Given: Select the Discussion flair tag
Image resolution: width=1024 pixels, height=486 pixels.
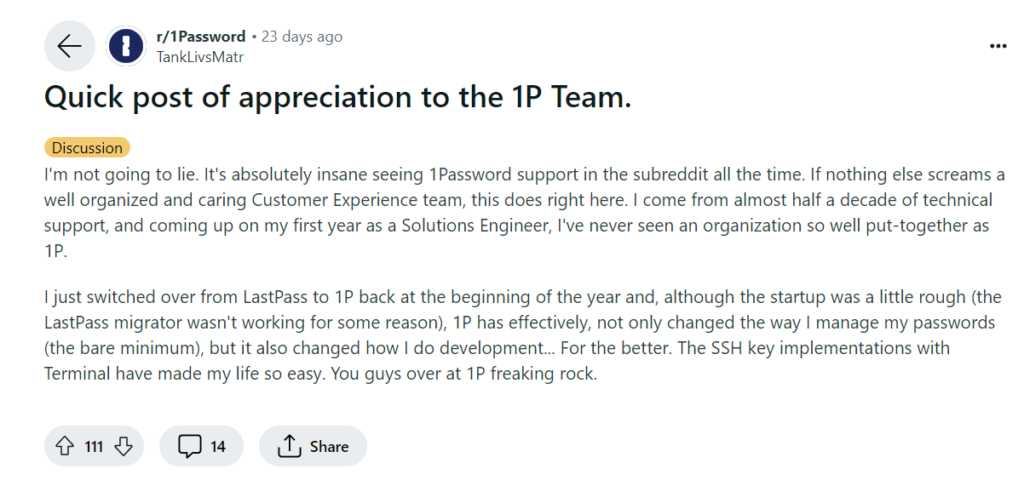Looking at the screenshot, I should pos(87,148).
